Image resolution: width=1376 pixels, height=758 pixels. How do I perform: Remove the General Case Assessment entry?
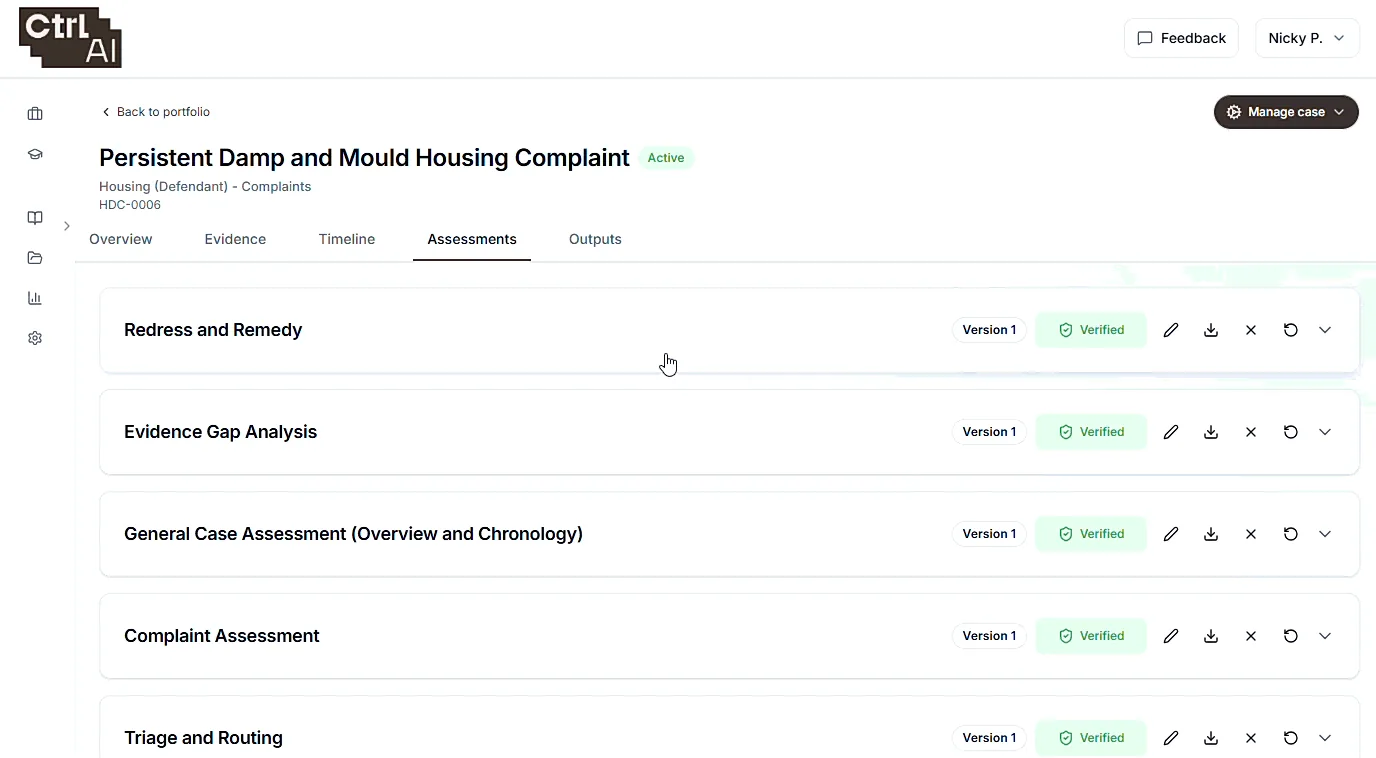(1251, 534)
